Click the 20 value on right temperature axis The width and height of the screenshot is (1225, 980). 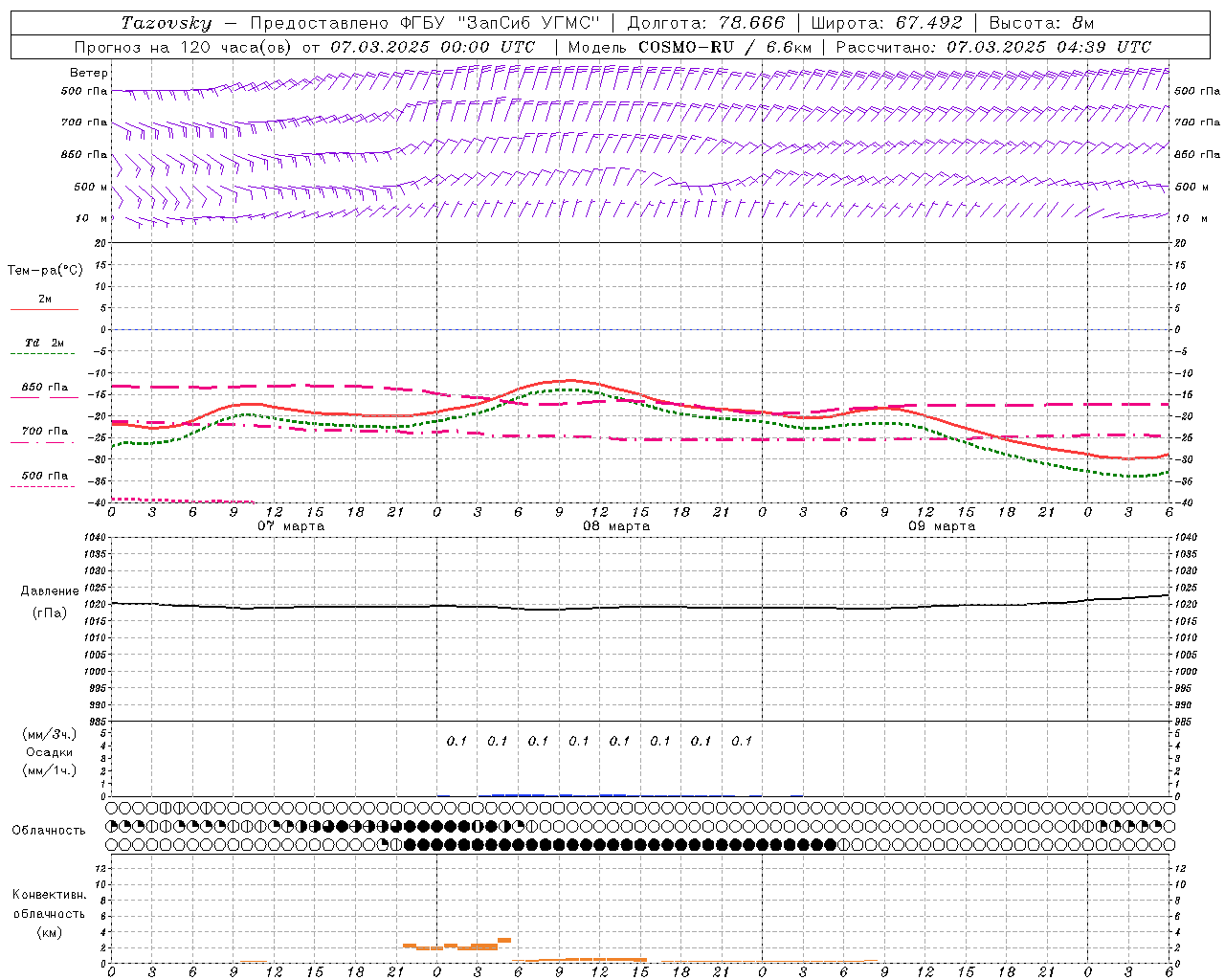click(x=1180, y=243)
